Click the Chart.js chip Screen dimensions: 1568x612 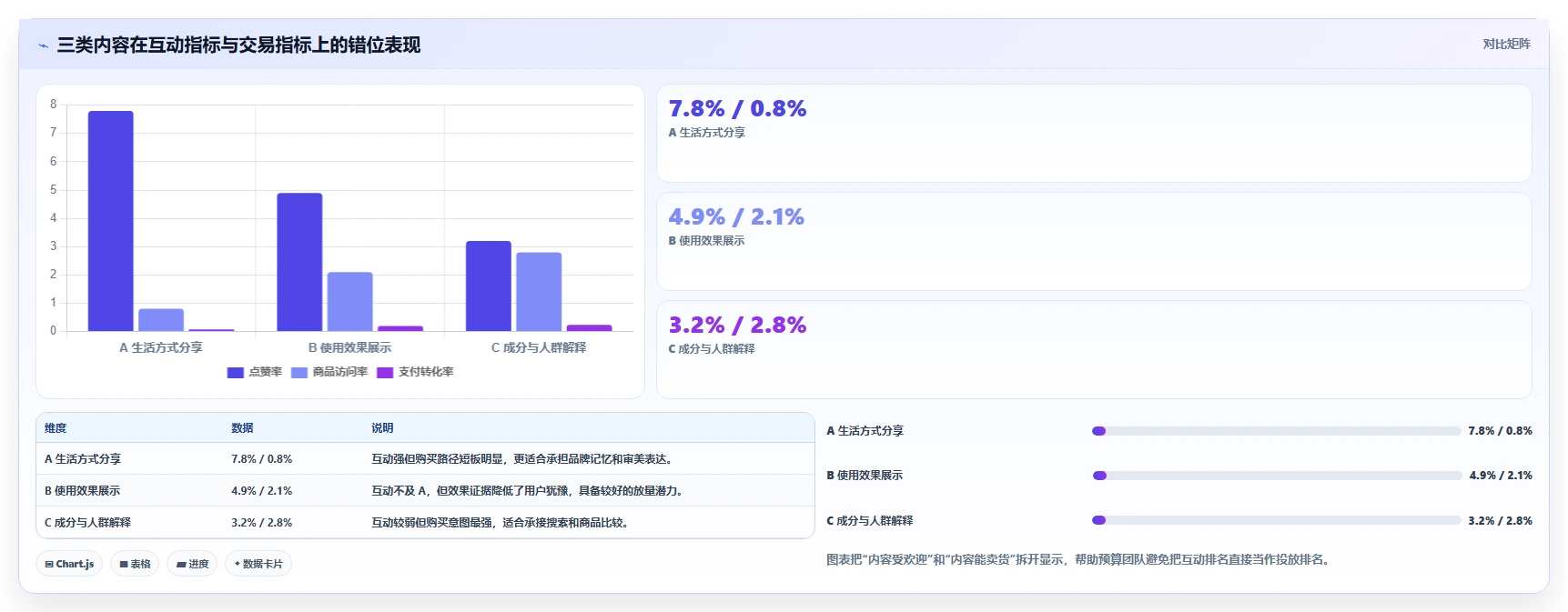[x=69, y=564]
